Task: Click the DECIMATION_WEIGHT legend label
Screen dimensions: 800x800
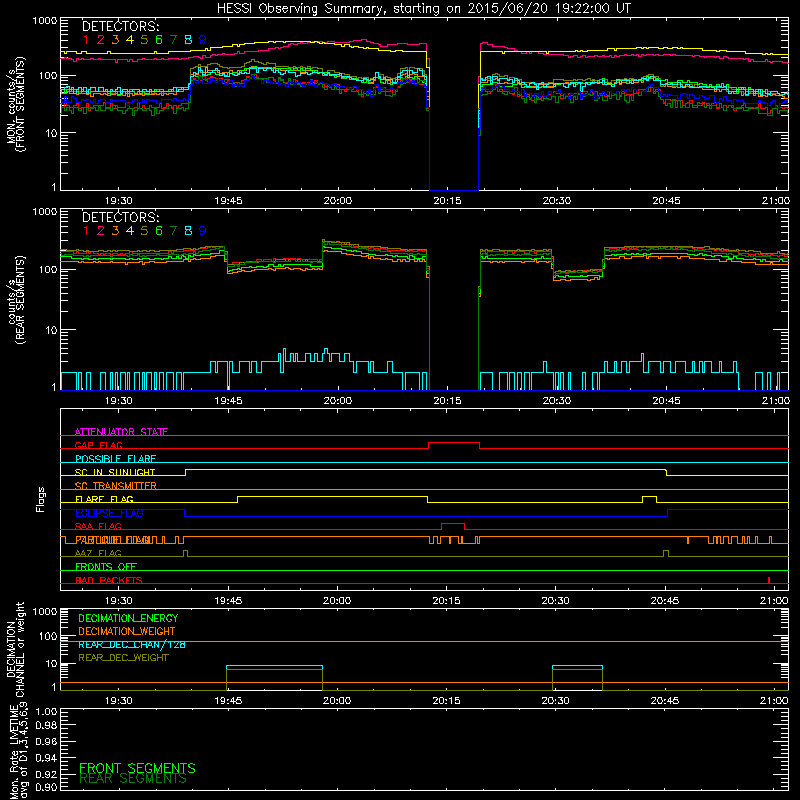Action: (x=127, y=632)
